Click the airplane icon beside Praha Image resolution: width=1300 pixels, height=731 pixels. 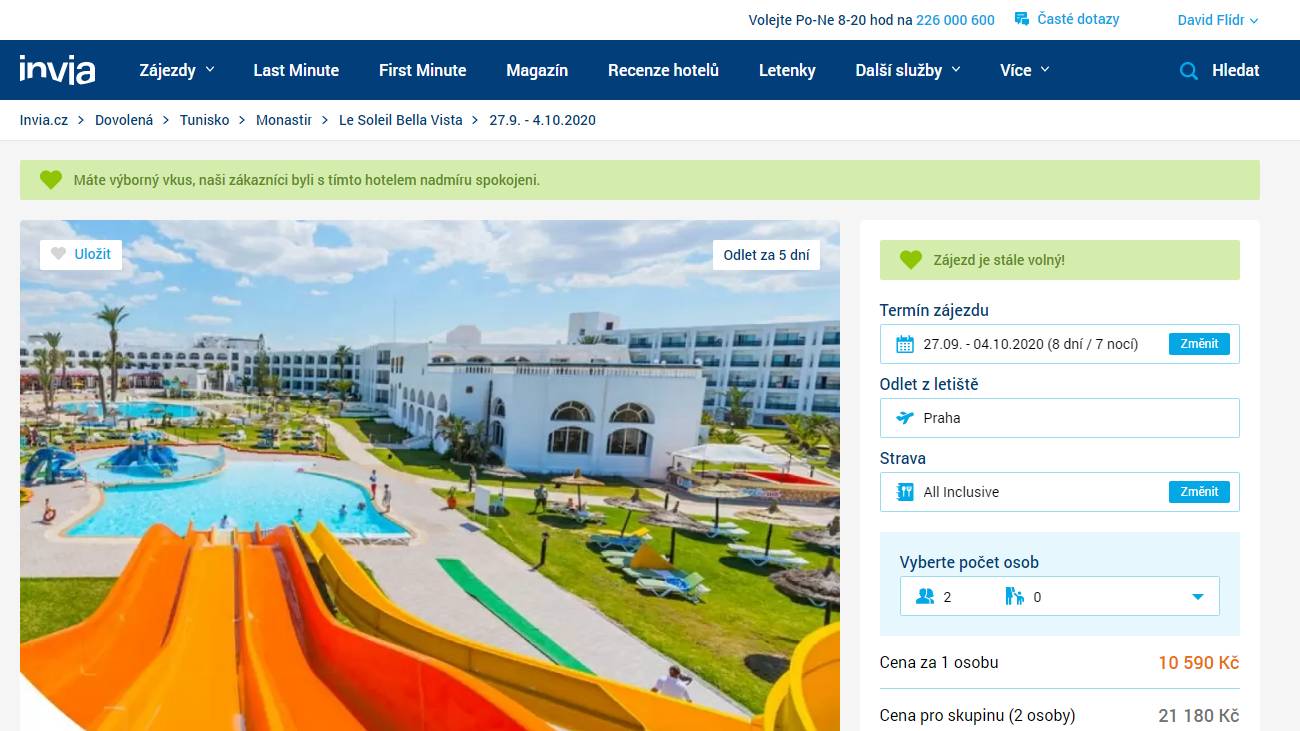click(905, 418)
